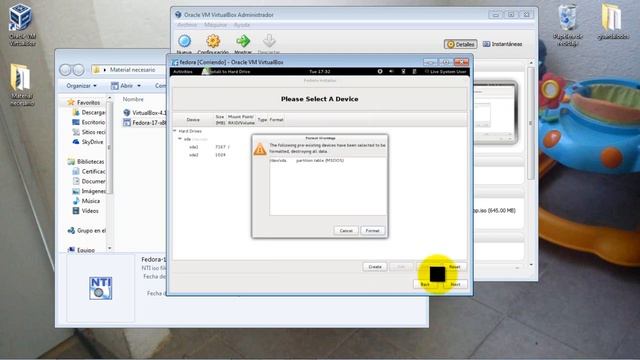Click the Mount Point/RAID/Volume column header
This screenshot has width=640, height=360.
tap(241, 120)
